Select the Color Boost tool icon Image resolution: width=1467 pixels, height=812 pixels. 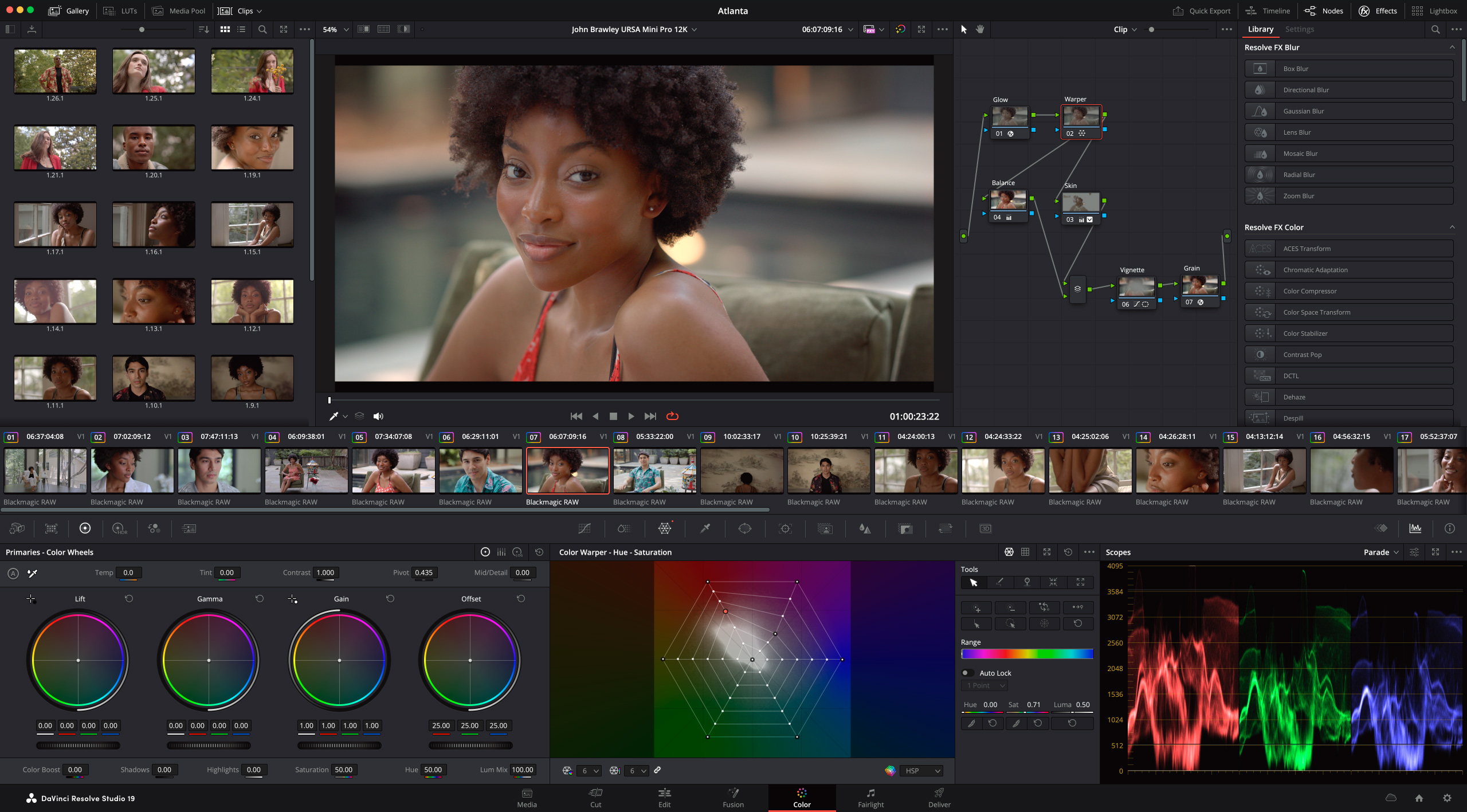click(x=76, y=770)
